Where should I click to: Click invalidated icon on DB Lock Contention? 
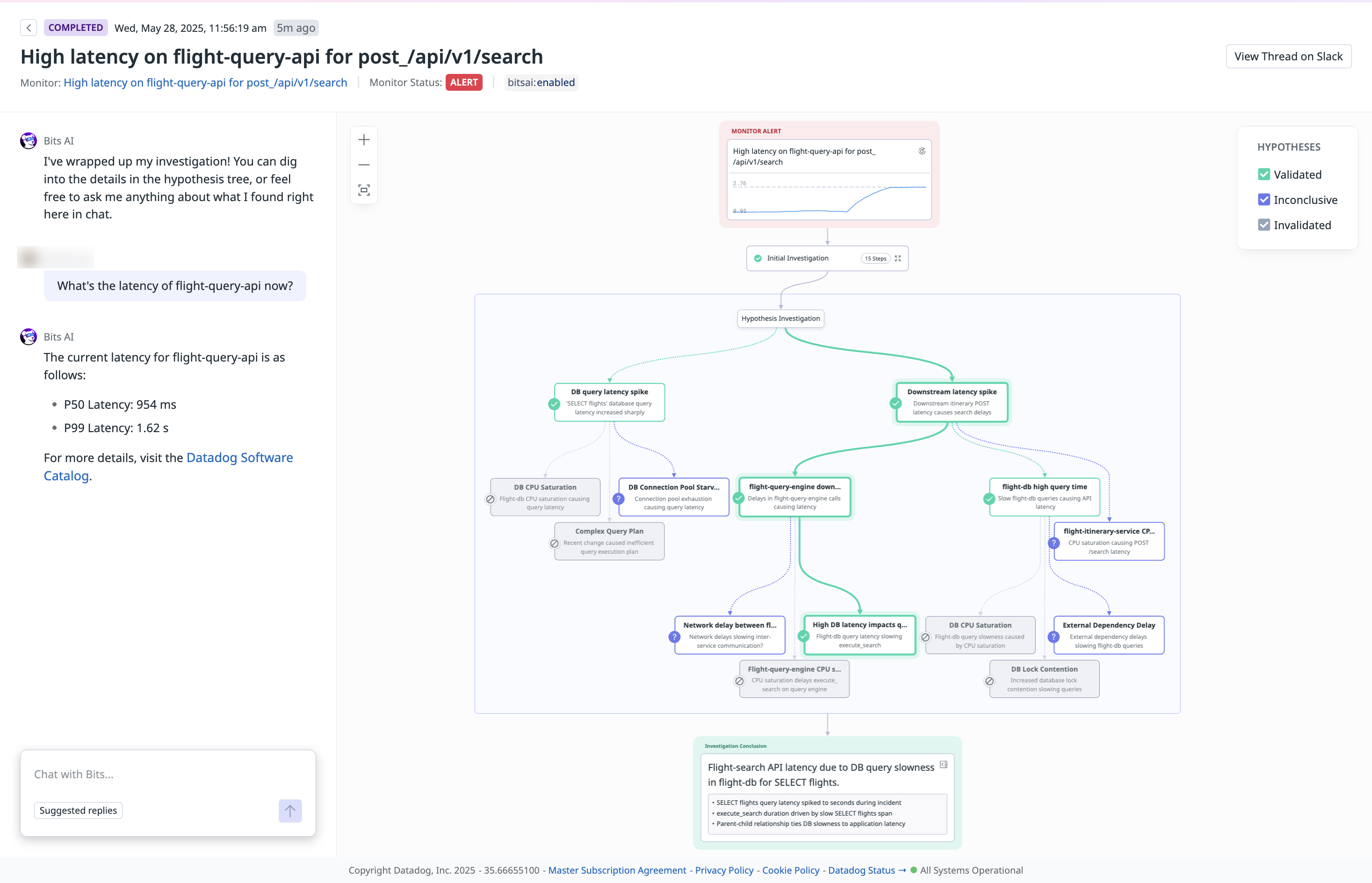tap(989, 681)
